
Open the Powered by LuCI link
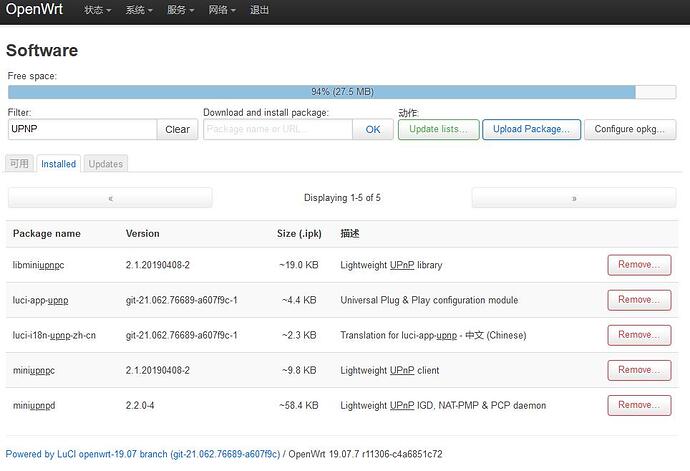pos(143,454)
